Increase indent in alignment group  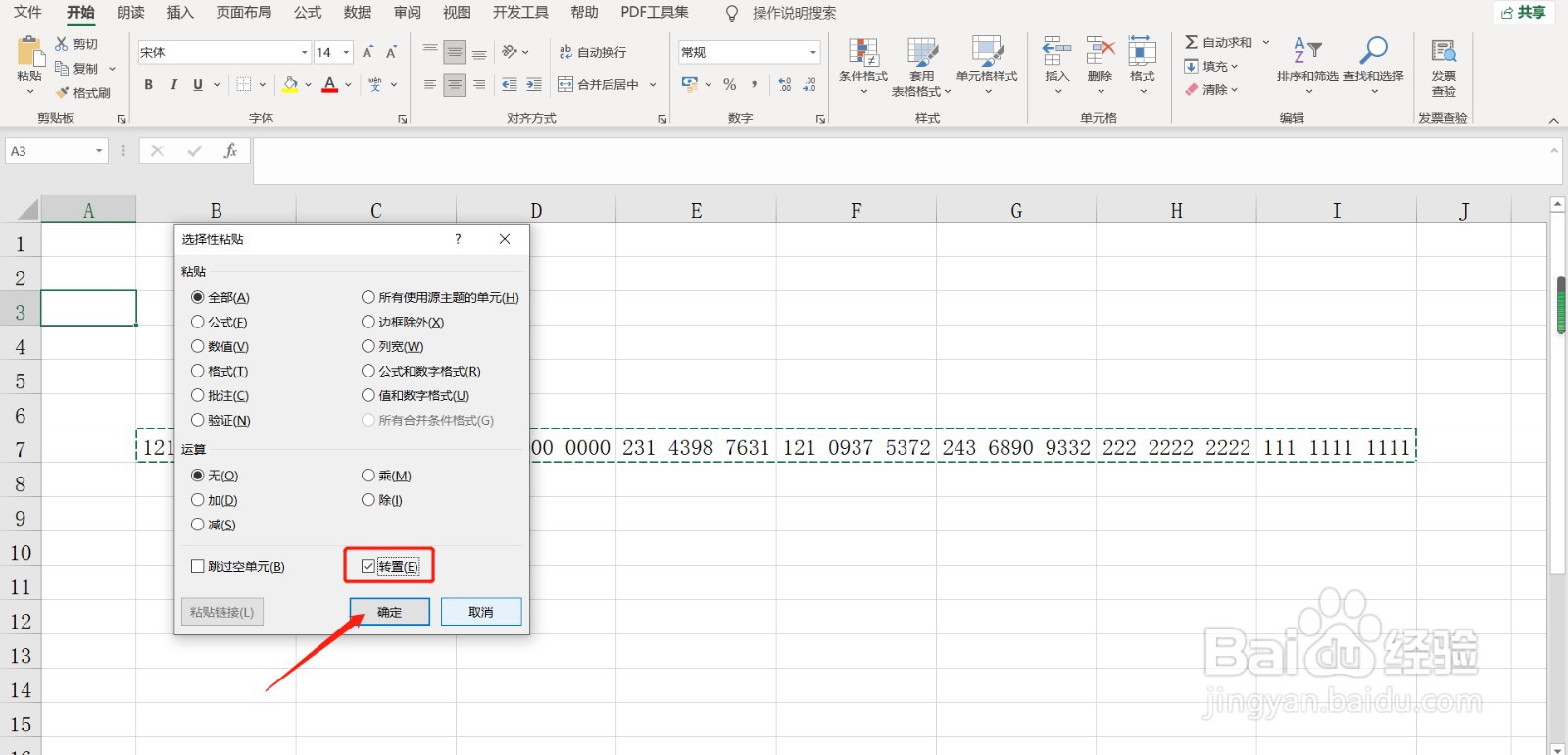coord(534,85)
